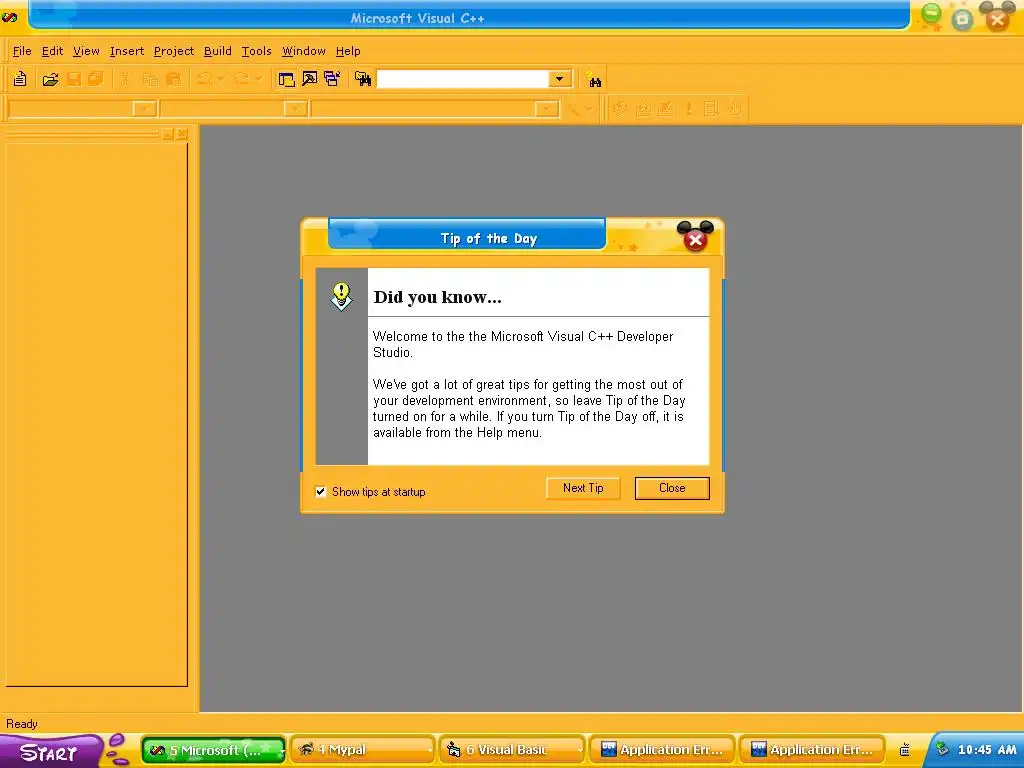The height and width of the screenshot is (768, 1024).
Task: Click the taskbar clock showing 10:45 AM
Action: pos(987,750)
